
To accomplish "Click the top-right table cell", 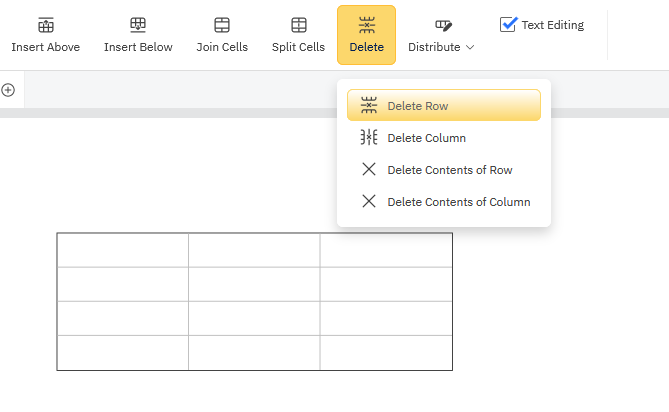I will (x=386, y=250).
